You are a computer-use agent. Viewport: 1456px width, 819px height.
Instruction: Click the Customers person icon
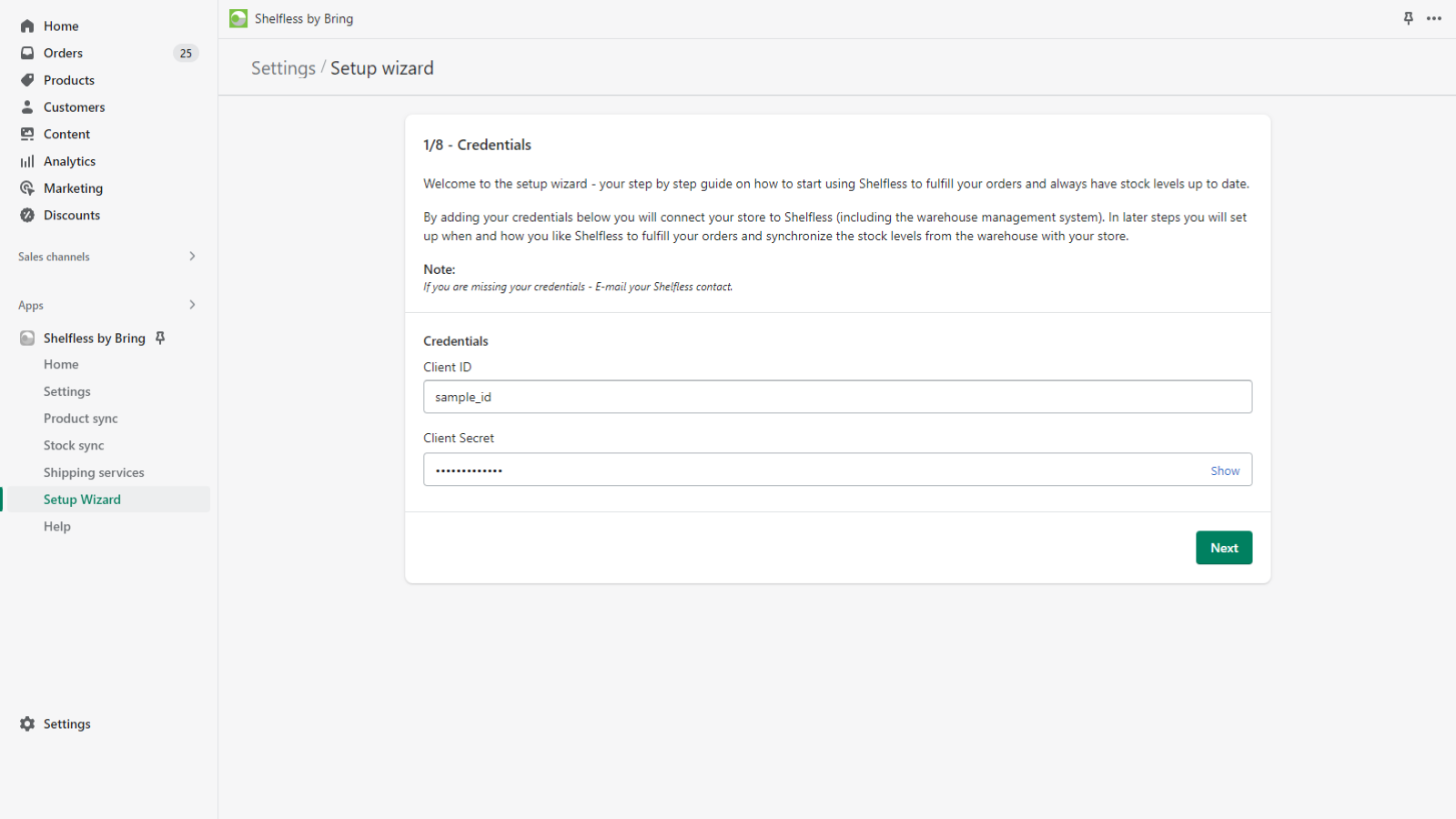pyautogui.click(x=27, y=106)
